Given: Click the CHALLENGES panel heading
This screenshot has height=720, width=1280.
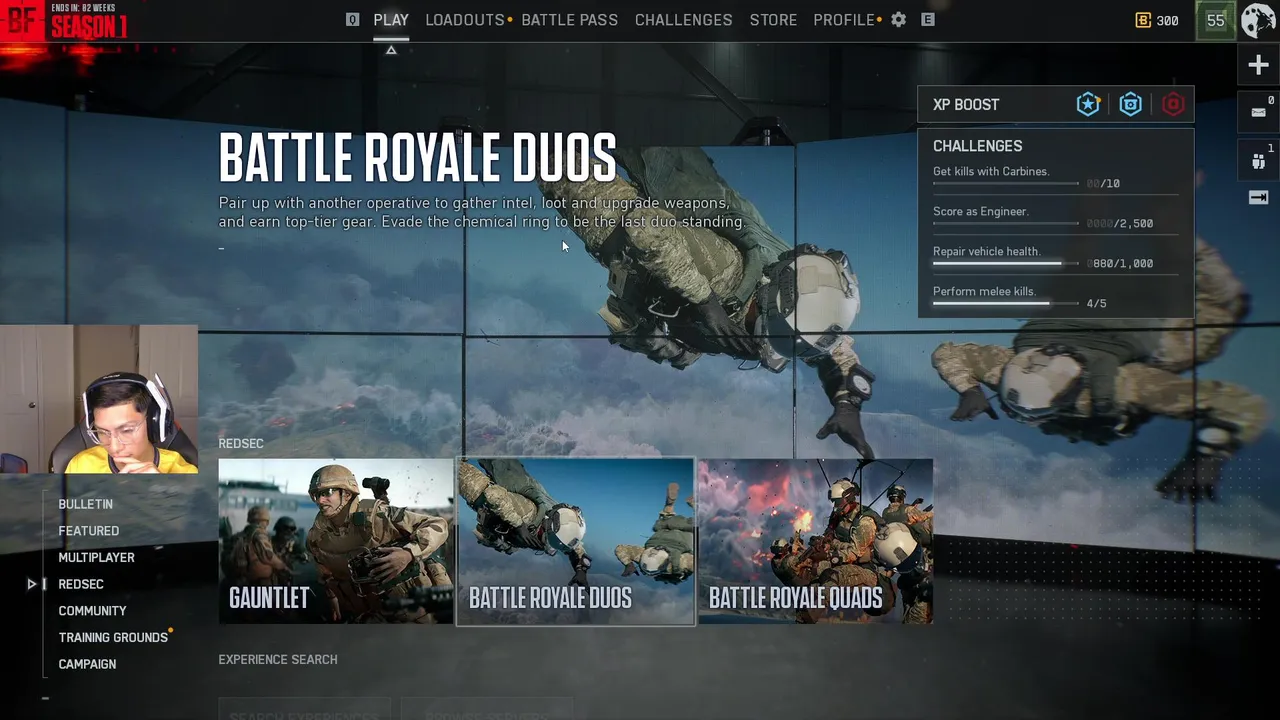Looking at the screenshot, I should click(977, 146).
